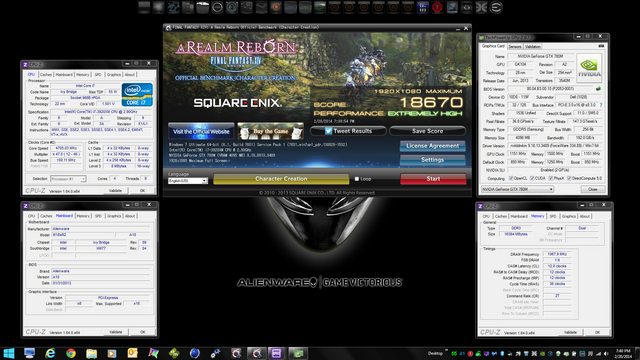Open the Language dropdown in the benchmark
The width and height of the screenshot is (640, 360).
(x=188, y=180)
